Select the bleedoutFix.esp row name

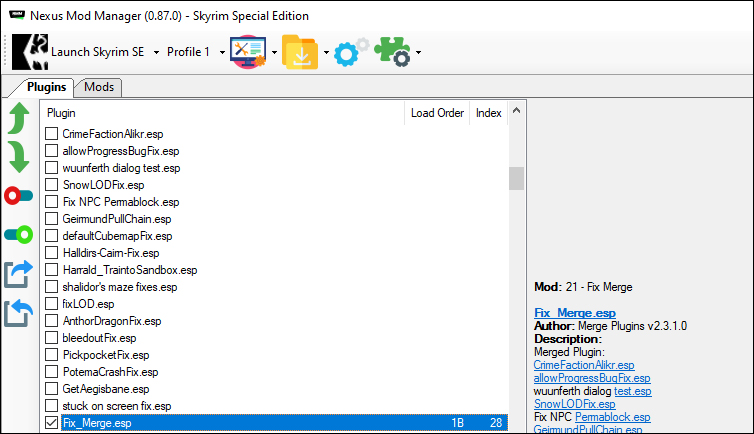(100, 338)
